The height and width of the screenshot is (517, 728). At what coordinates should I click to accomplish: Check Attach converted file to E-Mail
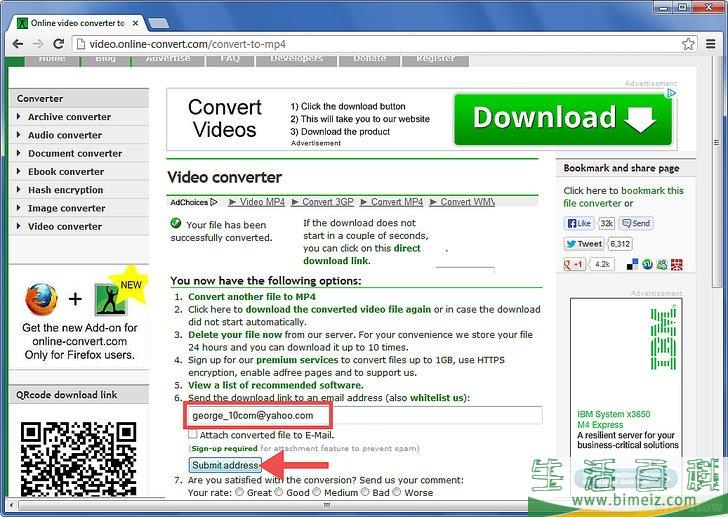[x=192, y=435]
